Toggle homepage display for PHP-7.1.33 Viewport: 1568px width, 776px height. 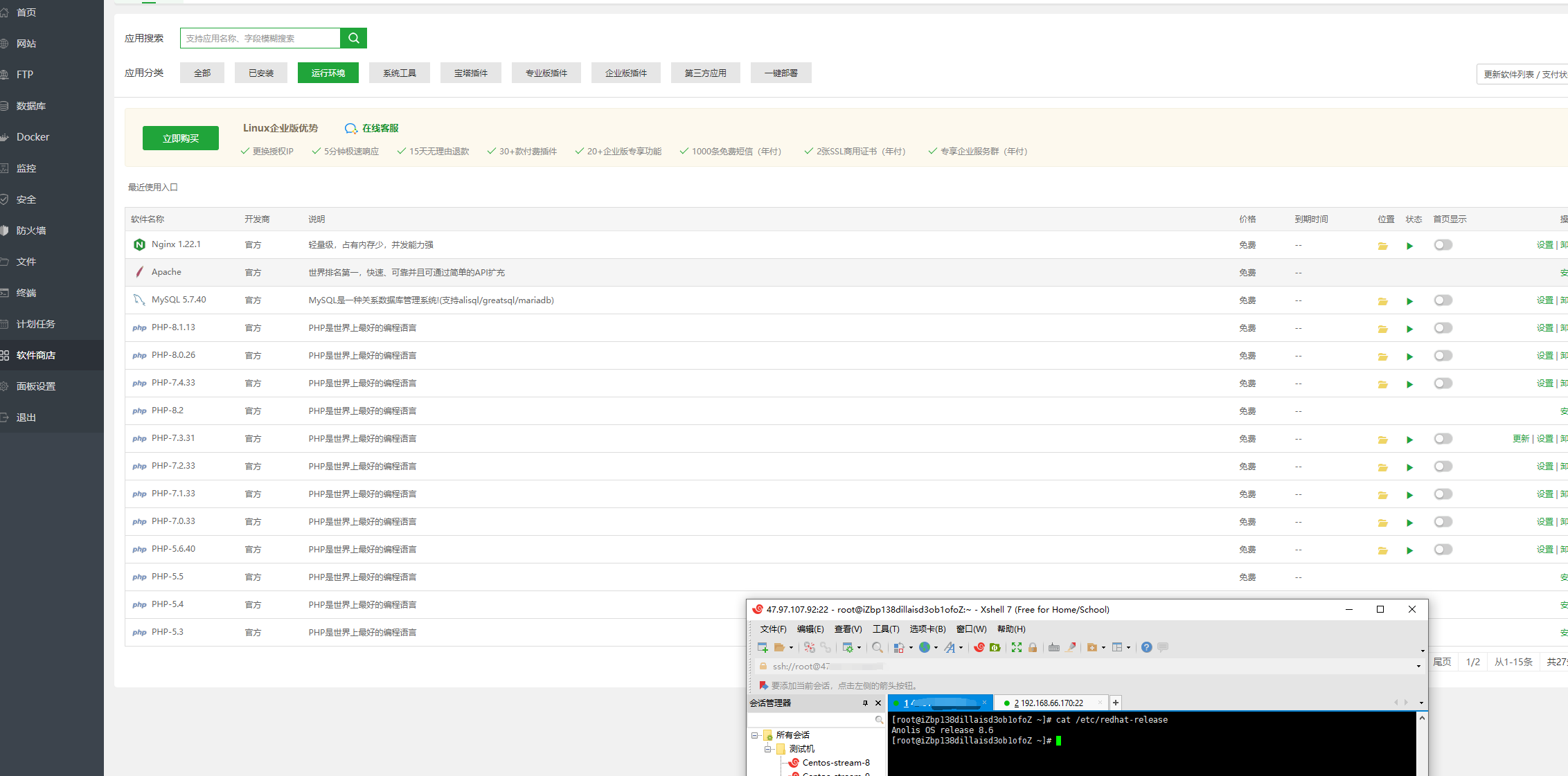1443,494
